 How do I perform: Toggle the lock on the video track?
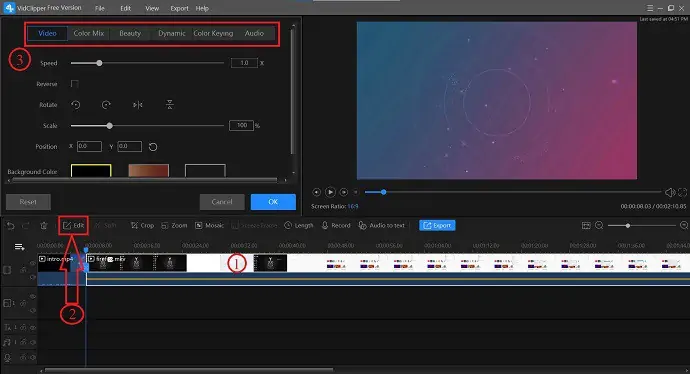tap(23, 269)
